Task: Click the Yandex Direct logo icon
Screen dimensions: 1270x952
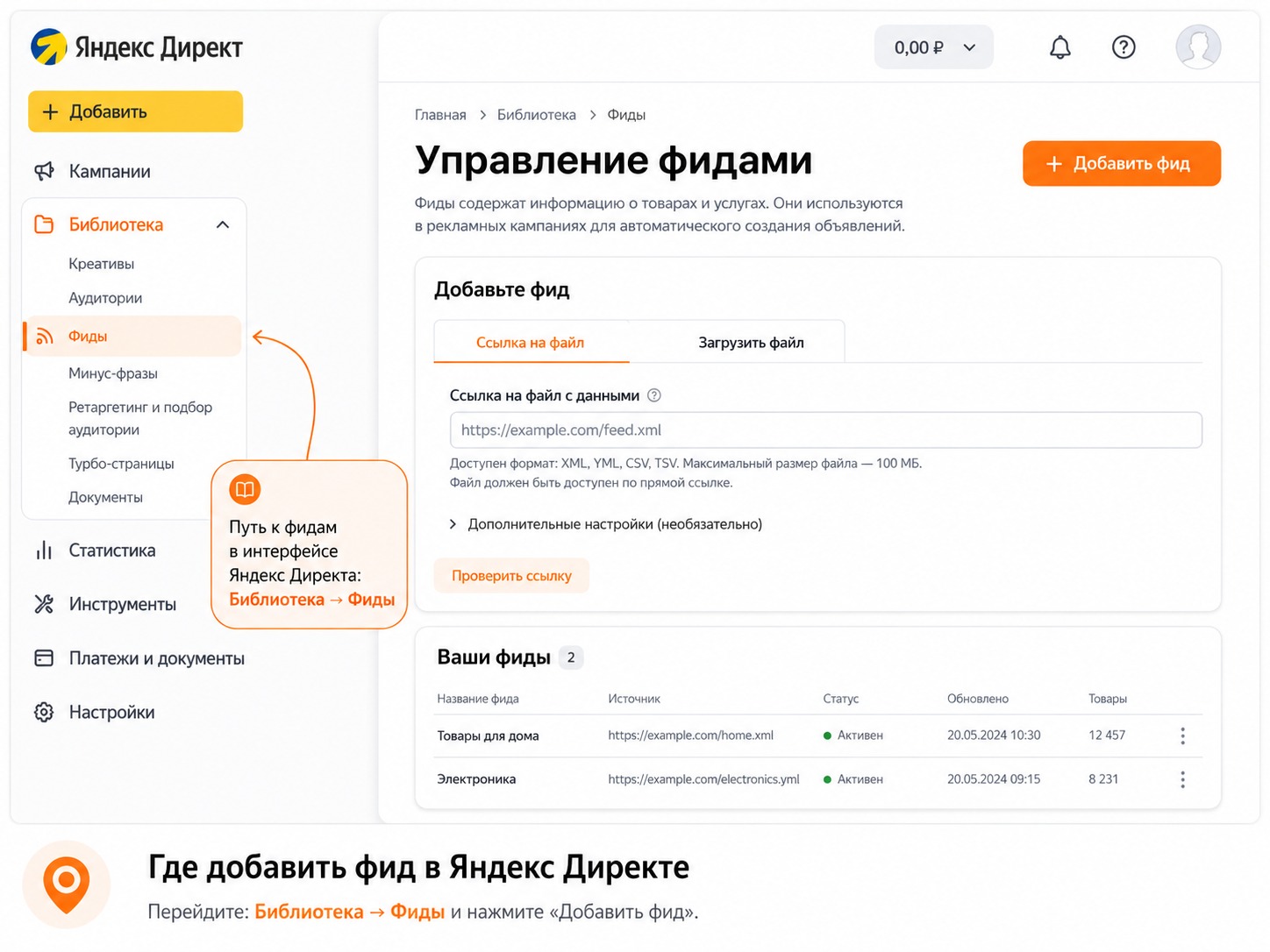Action: 49,47
